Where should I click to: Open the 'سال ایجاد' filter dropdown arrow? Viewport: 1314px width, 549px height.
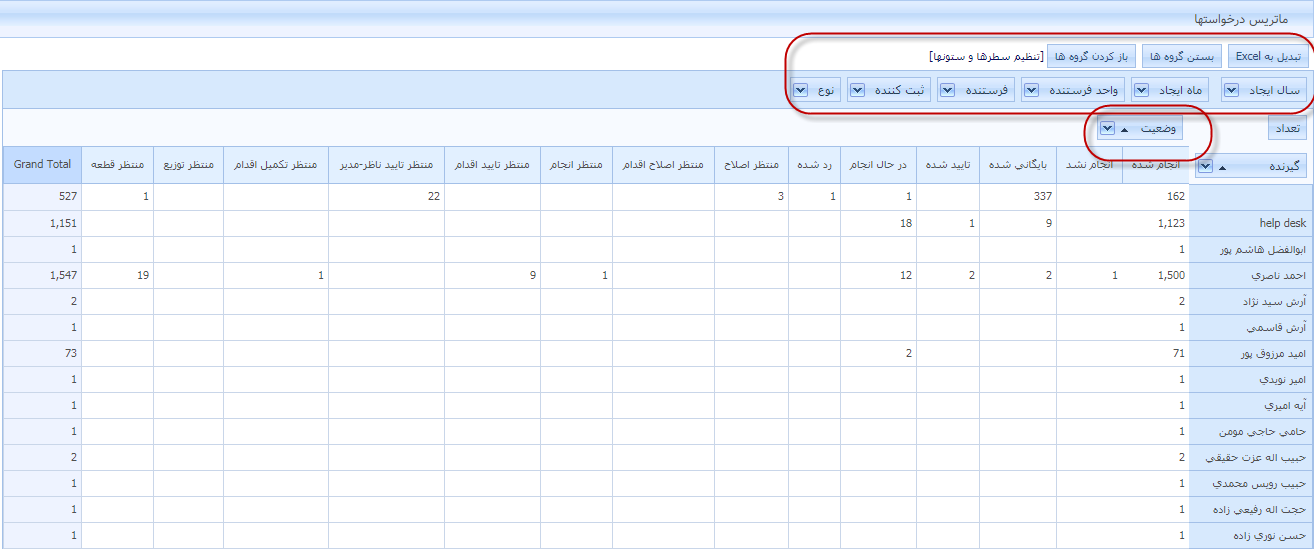[x=1231, y=91]
